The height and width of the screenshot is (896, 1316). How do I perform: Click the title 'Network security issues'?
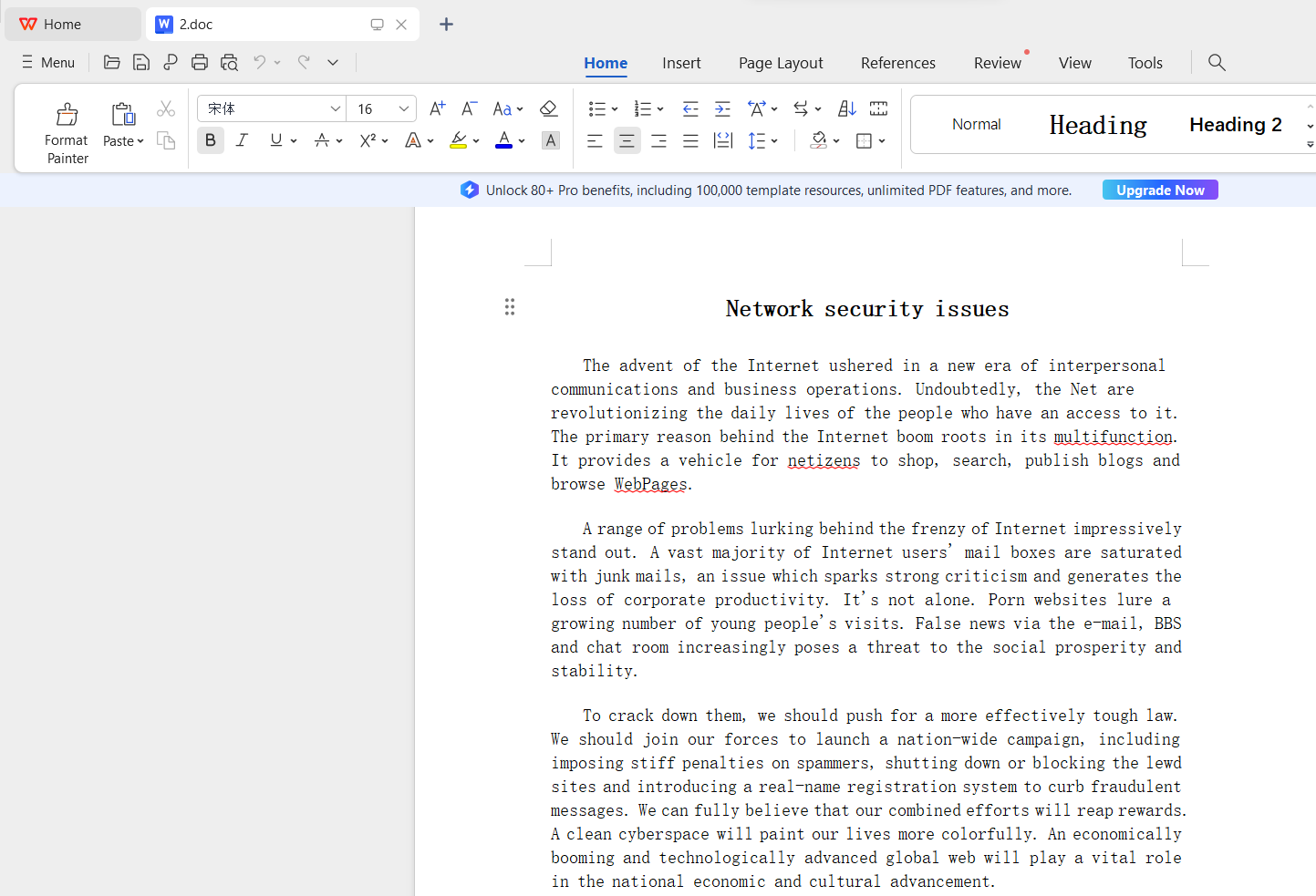(x=867, y=309)
